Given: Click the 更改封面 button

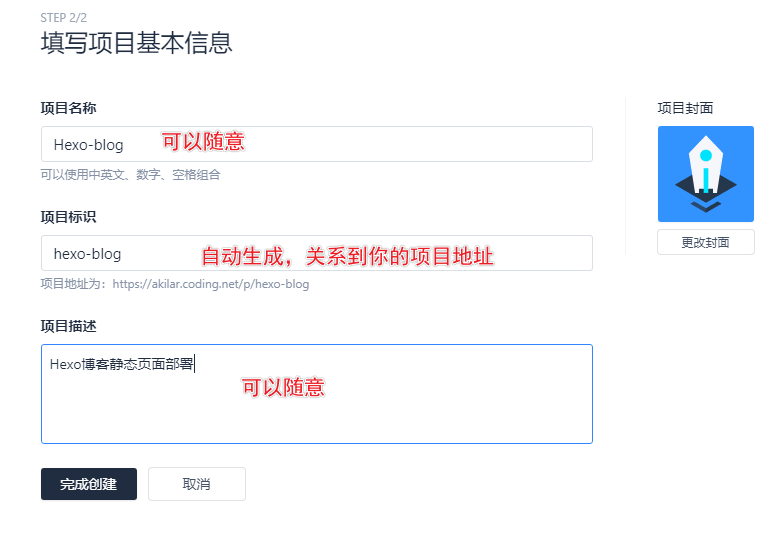Looking at the screenshot, I should [x=705, y=242].
